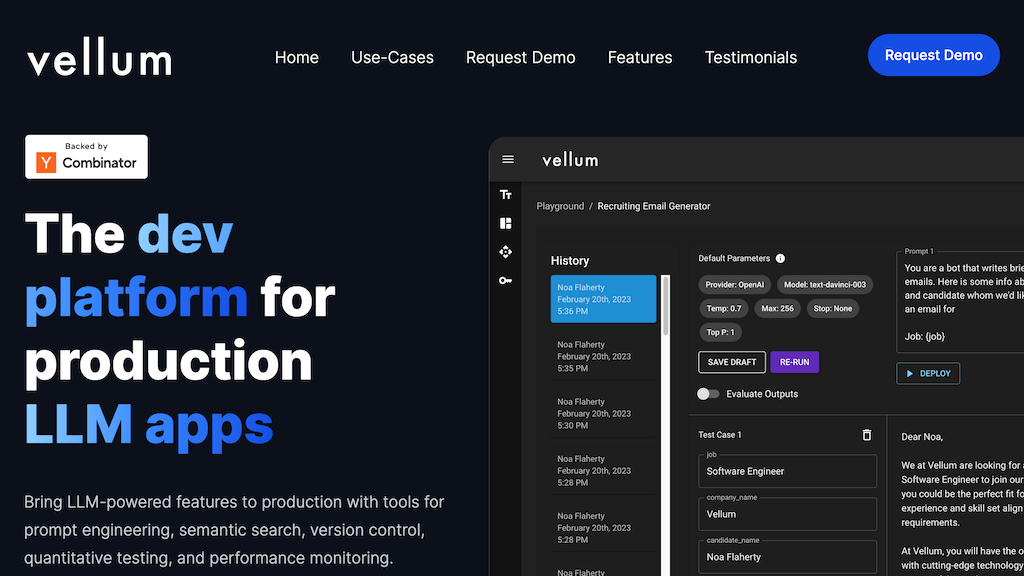Click the job input field
This screenshot has height=576, width=1024.
pos(788,471)
